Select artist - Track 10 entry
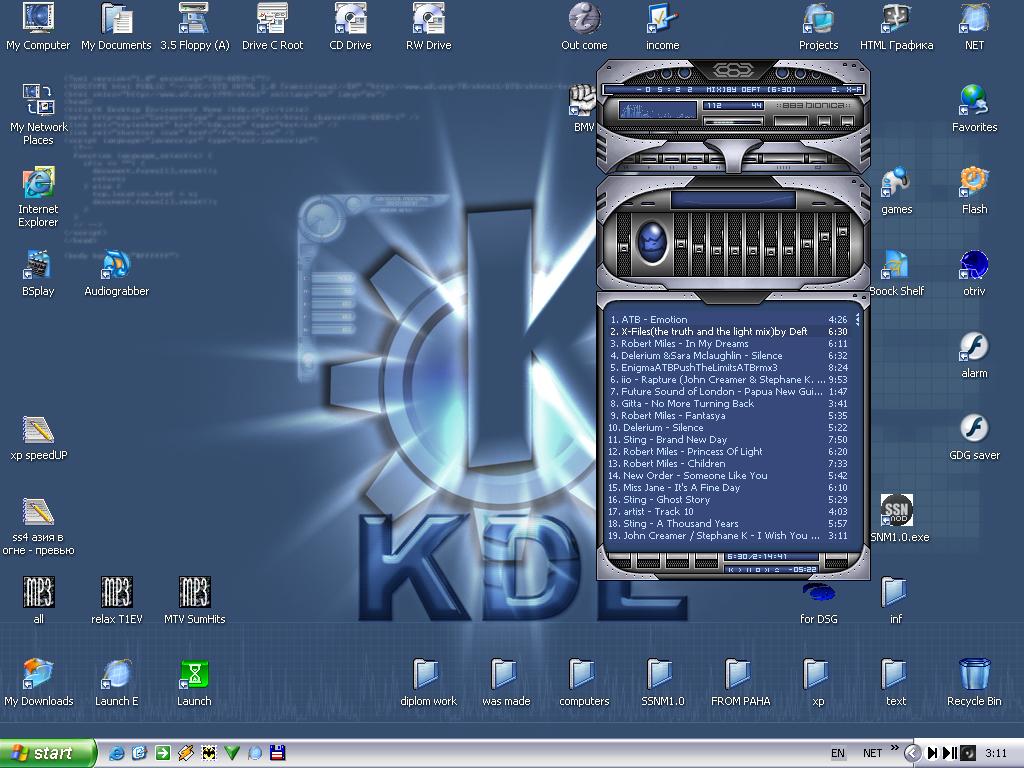Viewport: 1024px width, 768px height. coord(728,511)
